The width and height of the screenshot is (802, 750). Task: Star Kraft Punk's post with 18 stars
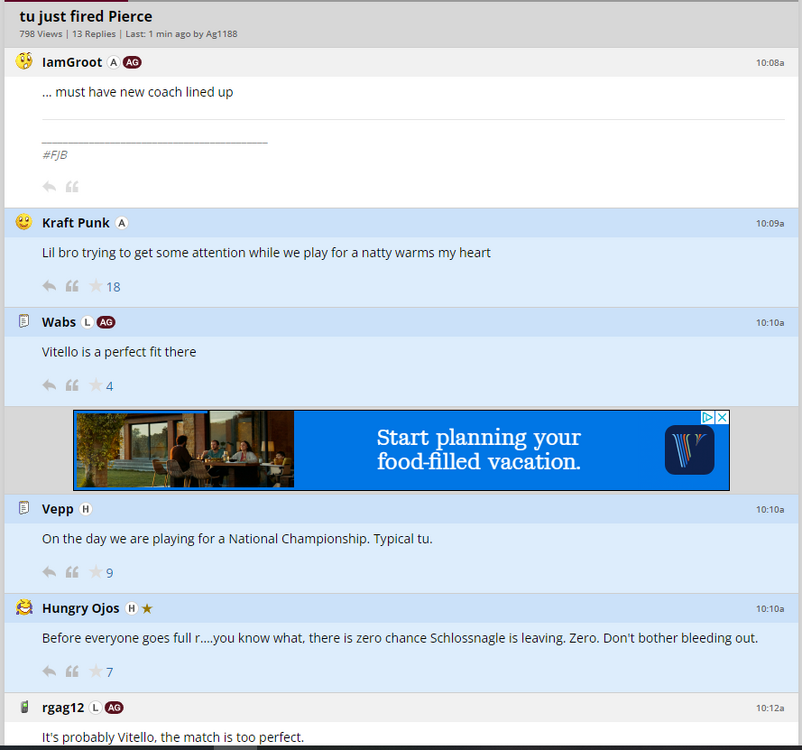95,287
